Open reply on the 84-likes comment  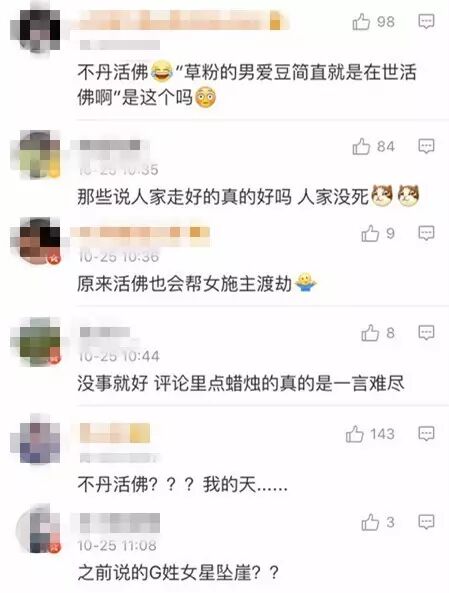pyautogui.click(x=426, y=146)
